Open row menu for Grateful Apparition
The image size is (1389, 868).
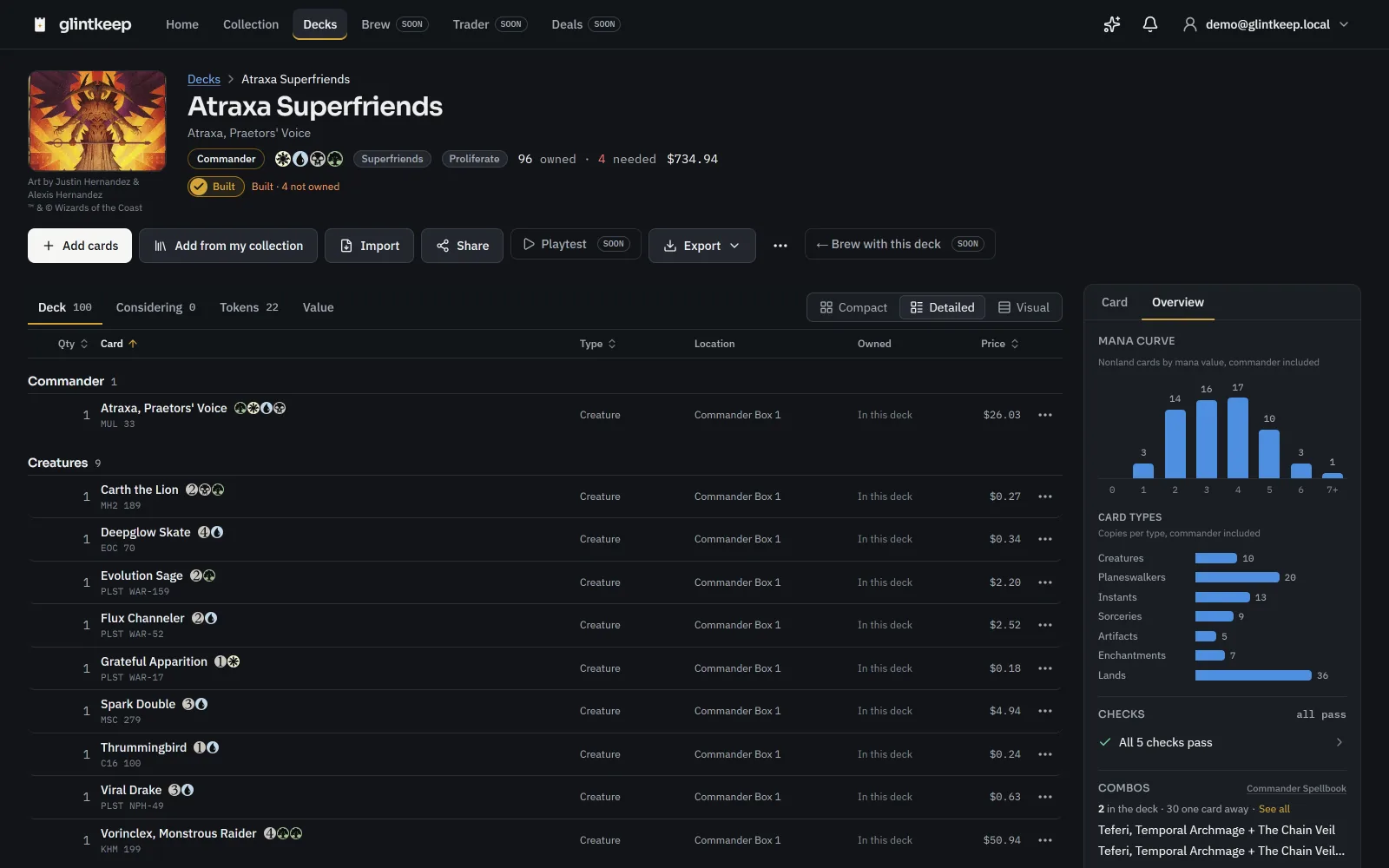1045,668
